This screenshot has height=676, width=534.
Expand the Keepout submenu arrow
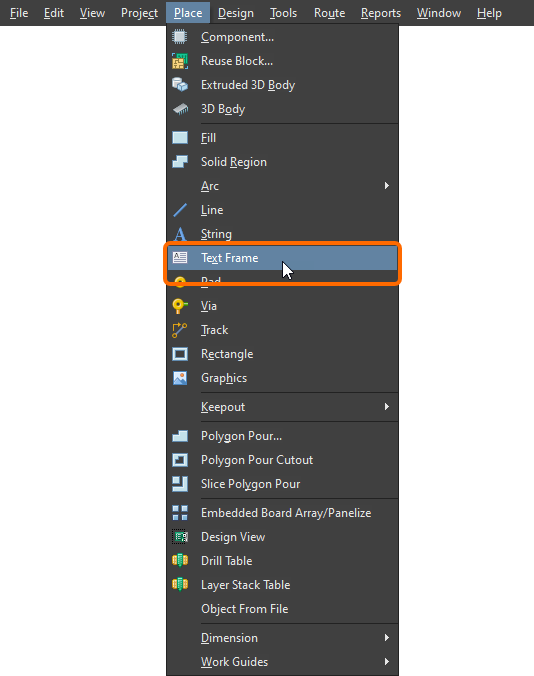[387, 407]
